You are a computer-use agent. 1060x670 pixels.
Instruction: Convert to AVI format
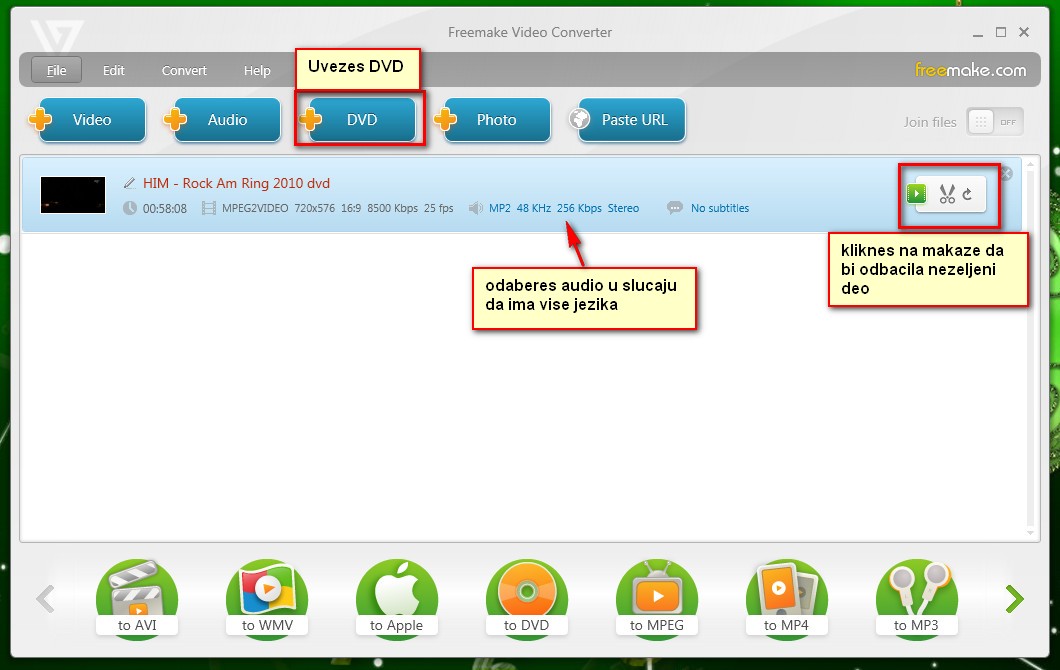[x=137, y=598]
